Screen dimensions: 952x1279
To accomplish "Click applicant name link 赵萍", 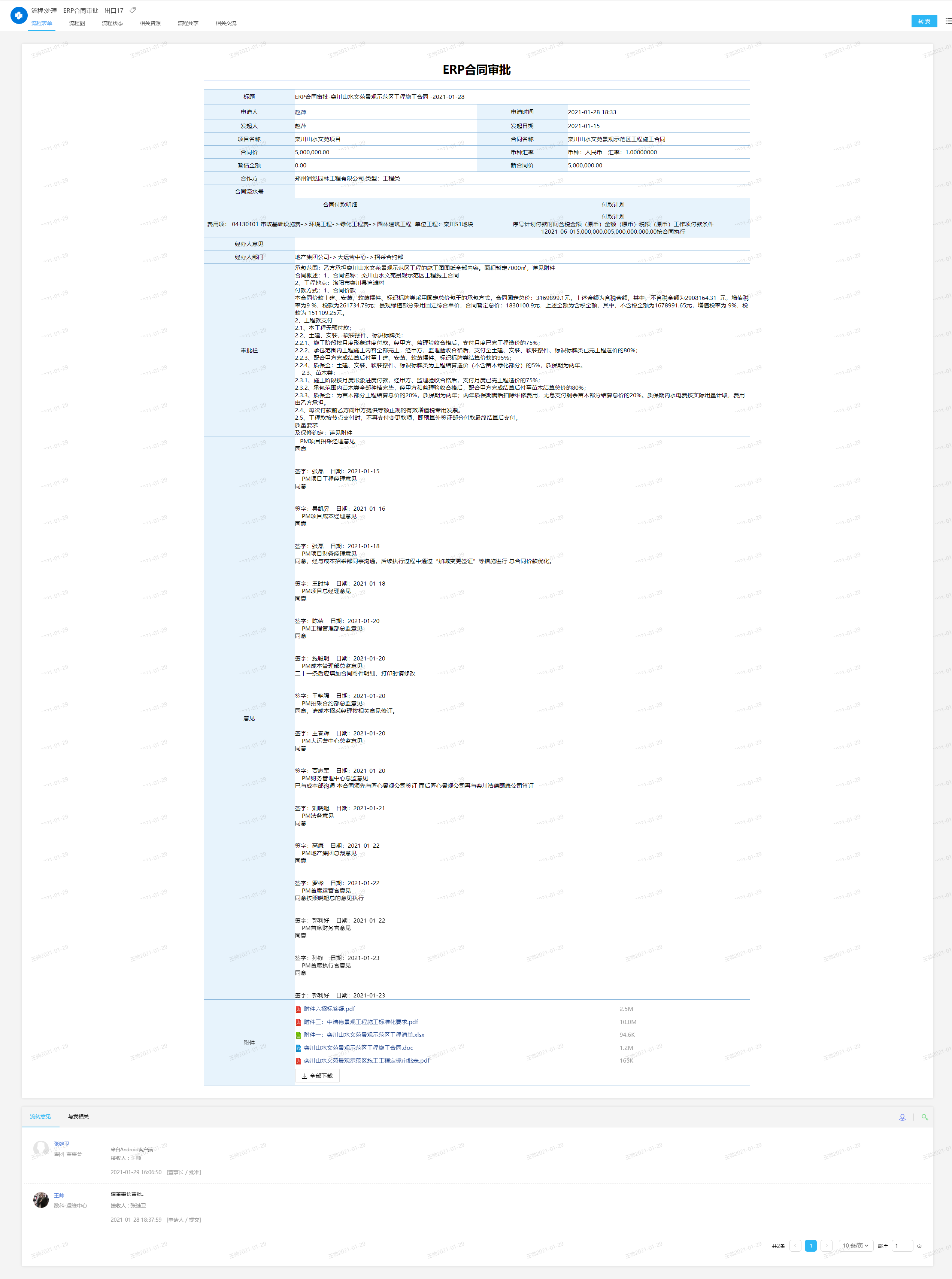I will tap(300, 112).
